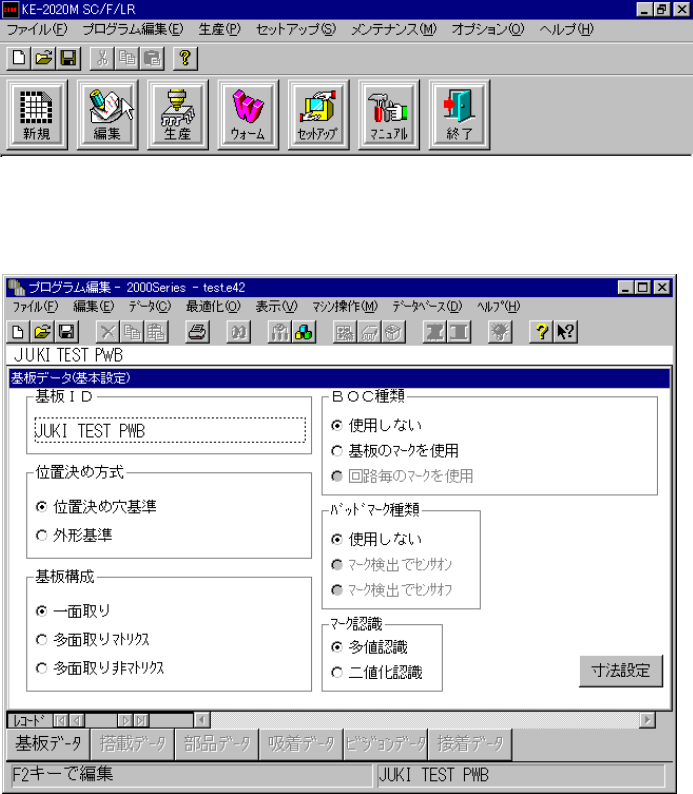This screenshot has width=693, height=794.
Task: Click Save icon in program editor toolbar
Action: coord(67,332)
